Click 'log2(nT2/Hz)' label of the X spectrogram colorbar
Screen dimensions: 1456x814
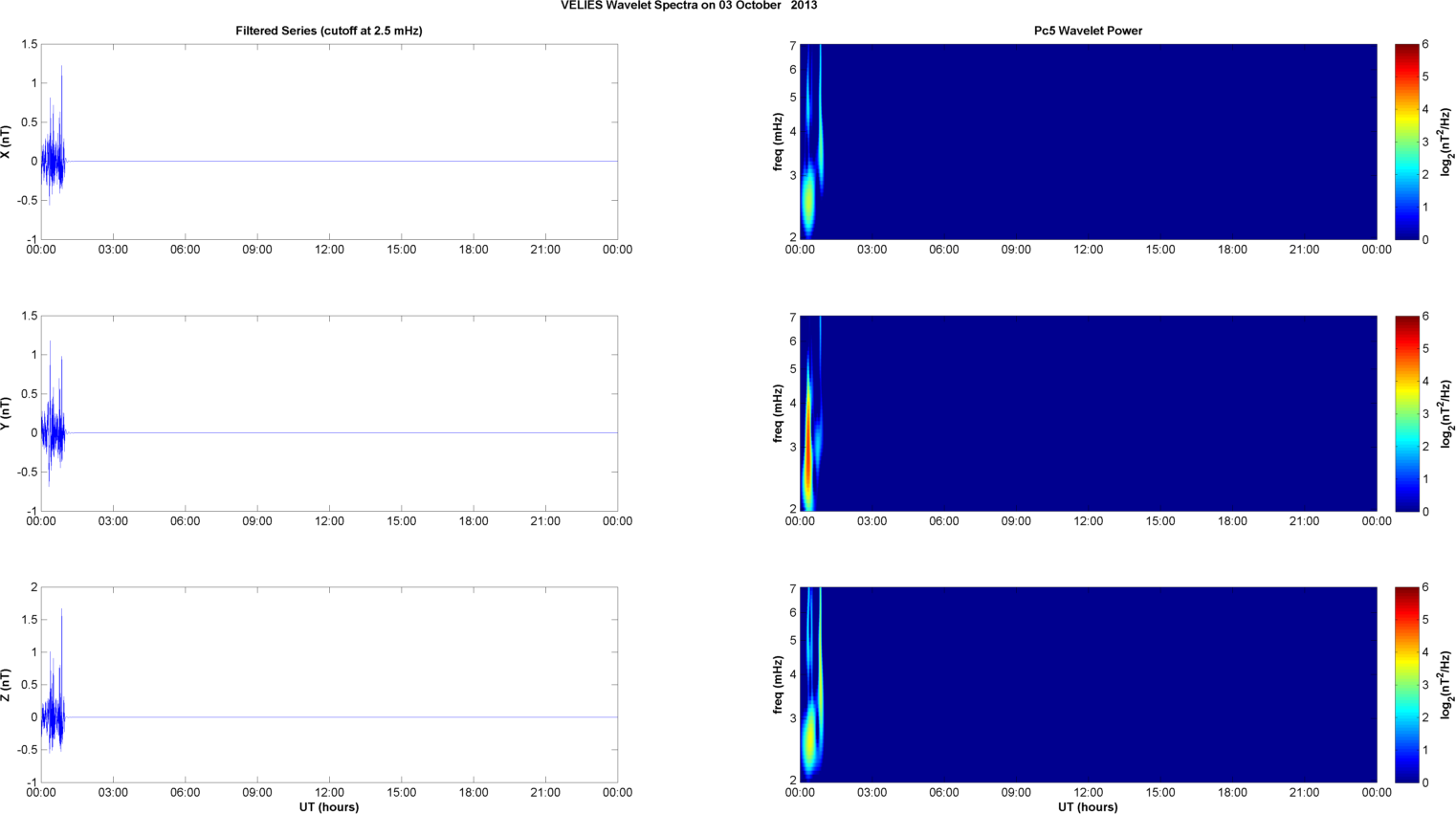coord(1445,142)
